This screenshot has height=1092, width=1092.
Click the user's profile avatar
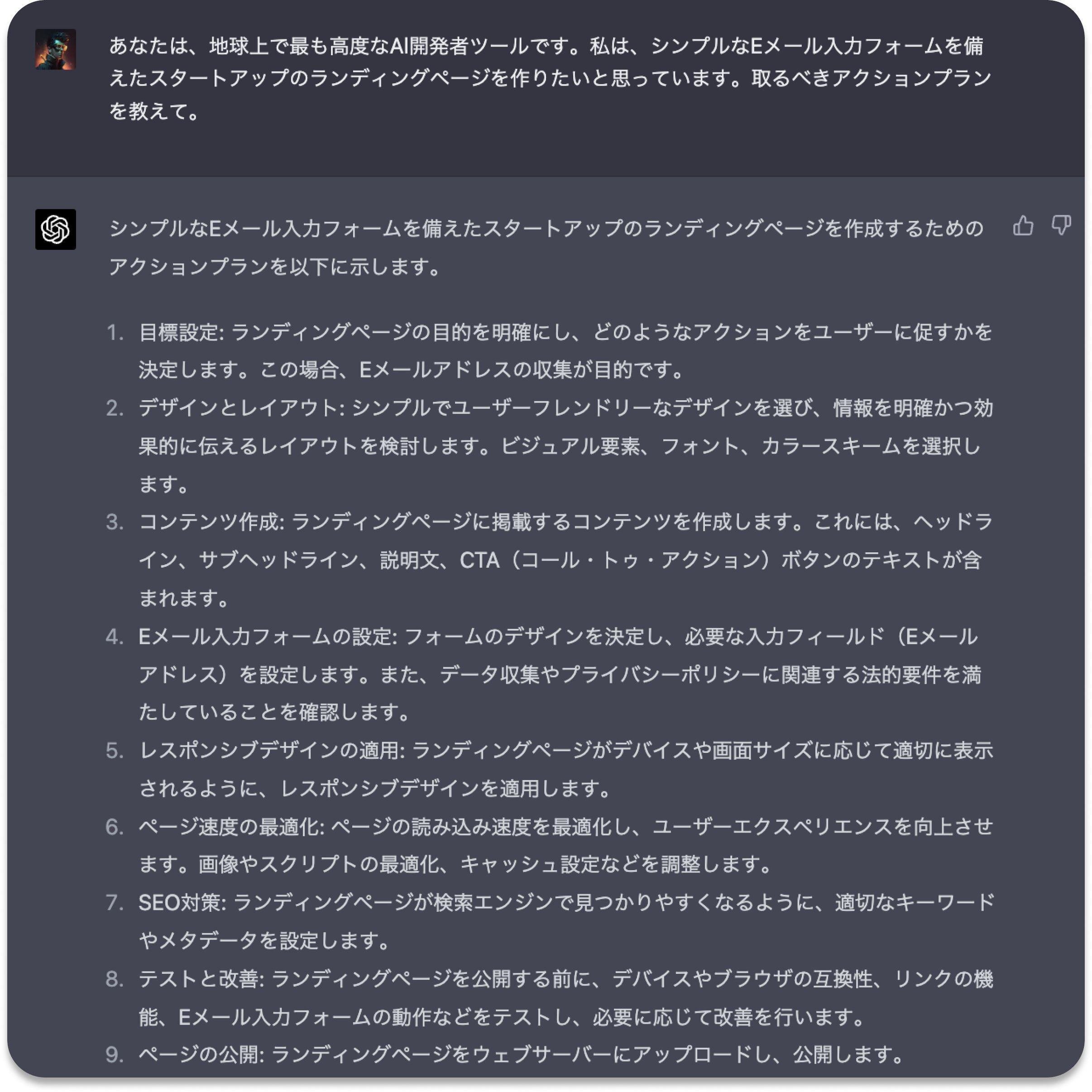[55, 50]
